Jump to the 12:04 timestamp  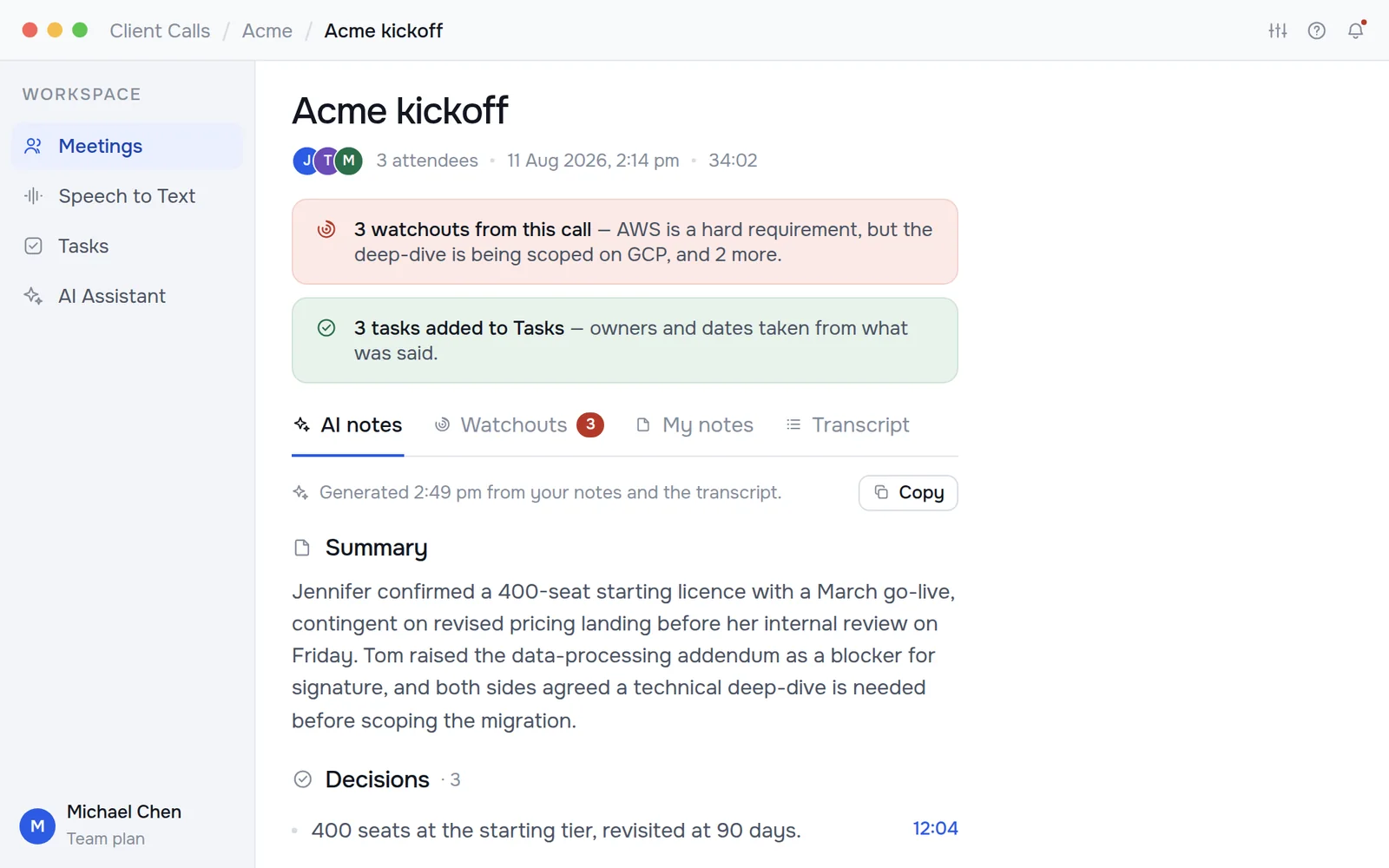point(935,829)
